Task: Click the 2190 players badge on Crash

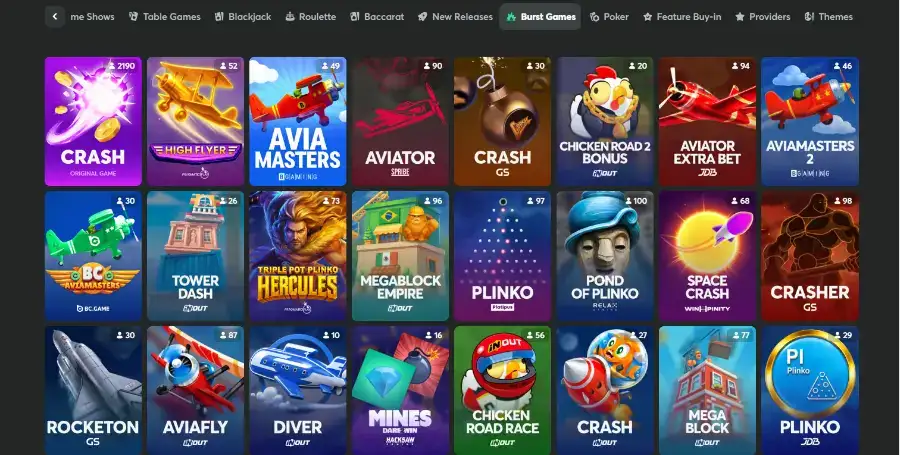Action: (x=121, y=66)
